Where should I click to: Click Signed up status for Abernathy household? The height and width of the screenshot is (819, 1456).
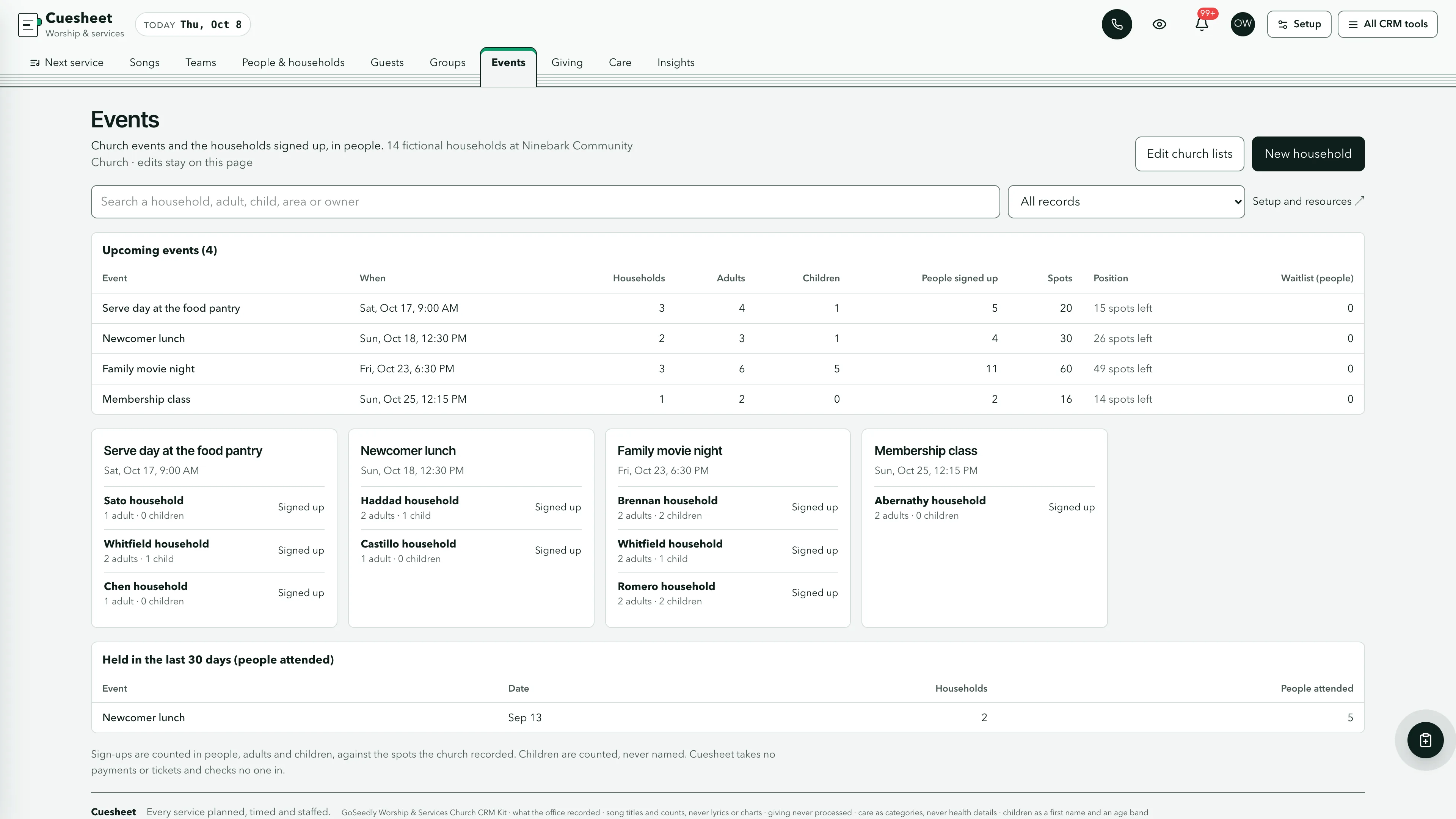(x=1072, y=508)
